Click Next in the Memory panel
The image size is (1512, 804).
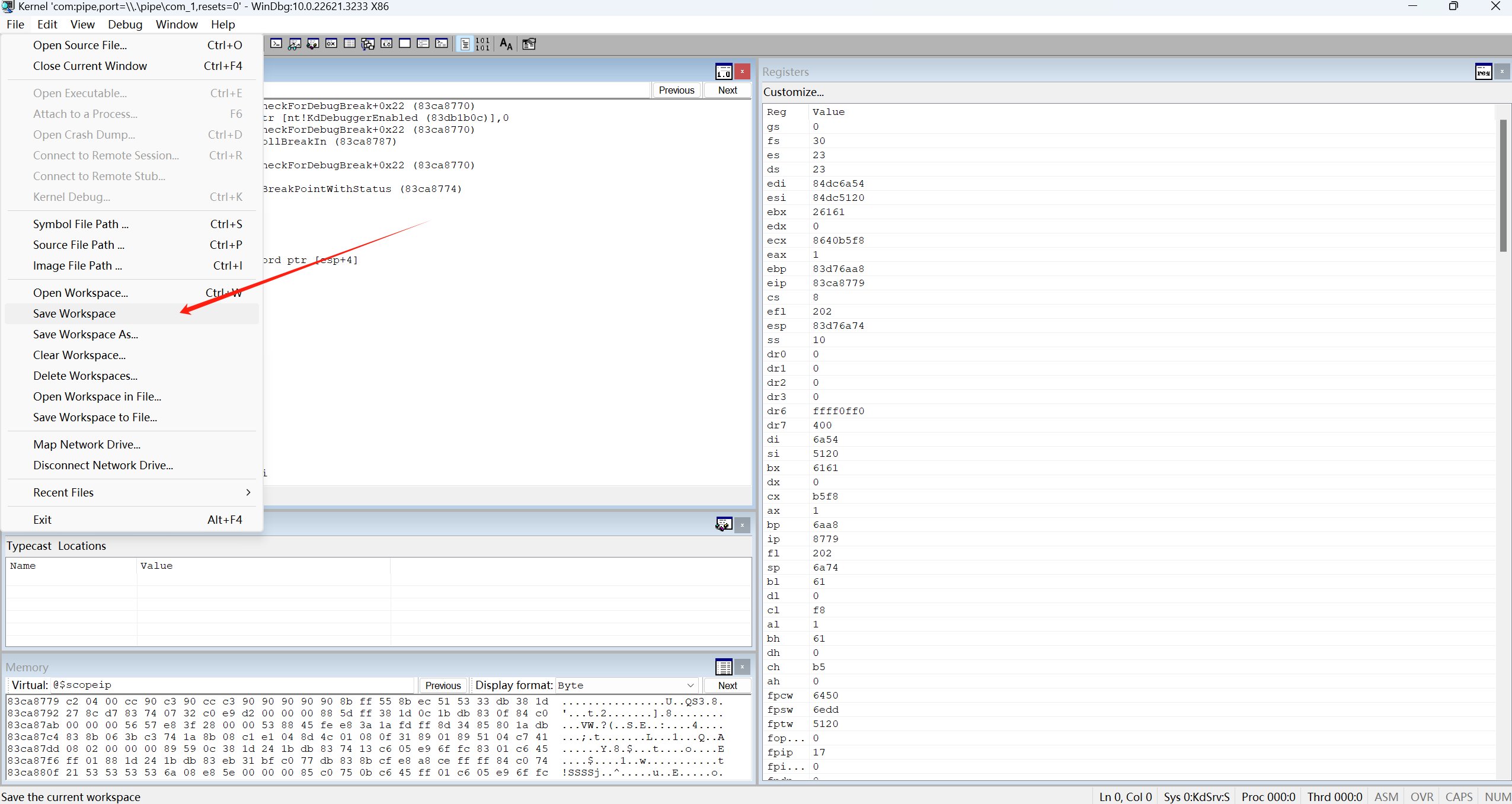click(x=727, y=686)
